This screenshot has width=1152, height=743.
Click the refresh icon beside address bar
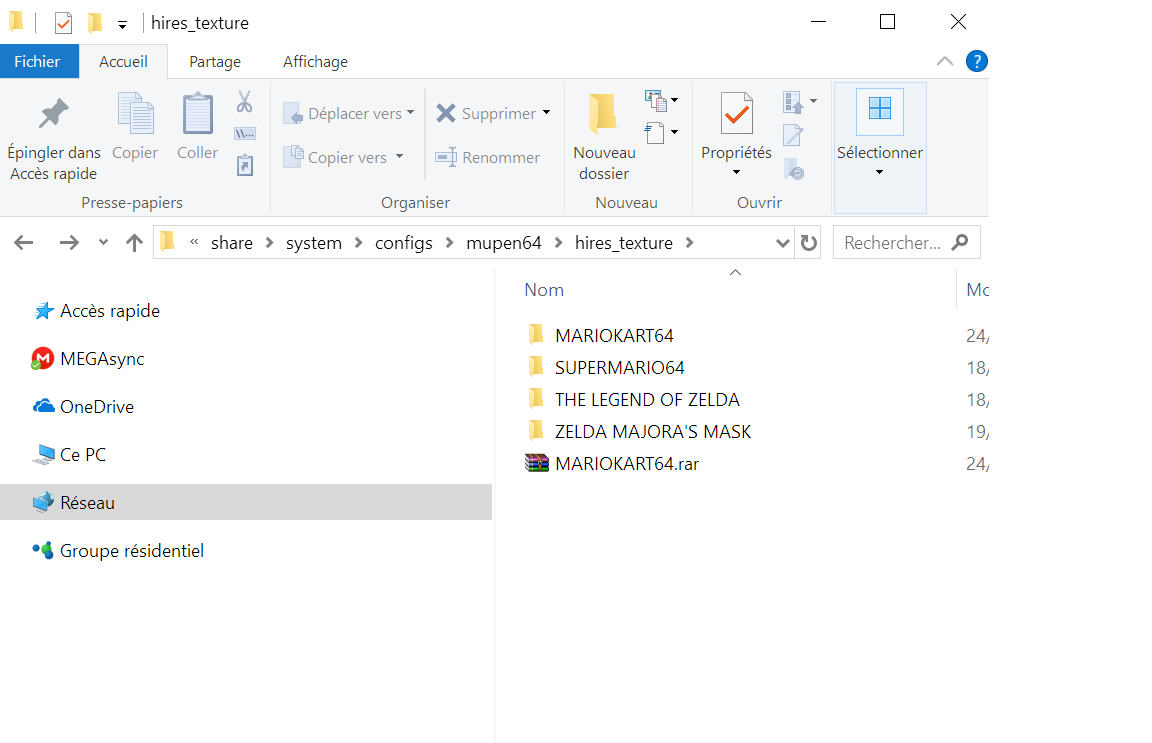[x=808, y=243]
